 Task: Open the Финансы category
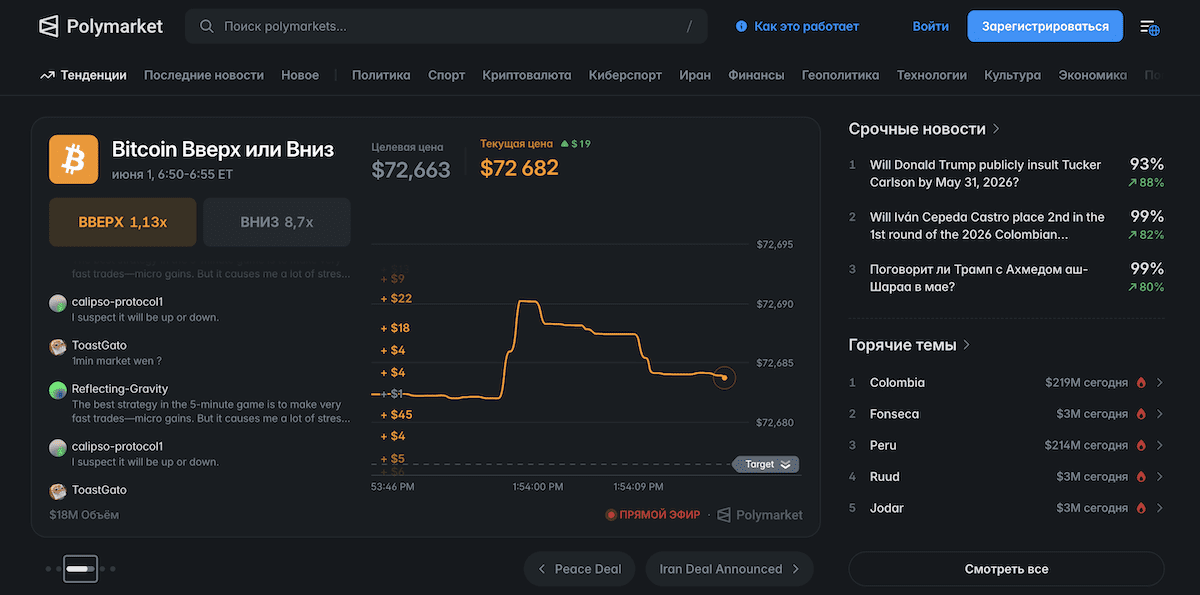pyautogui.click(x=756, y=75)
